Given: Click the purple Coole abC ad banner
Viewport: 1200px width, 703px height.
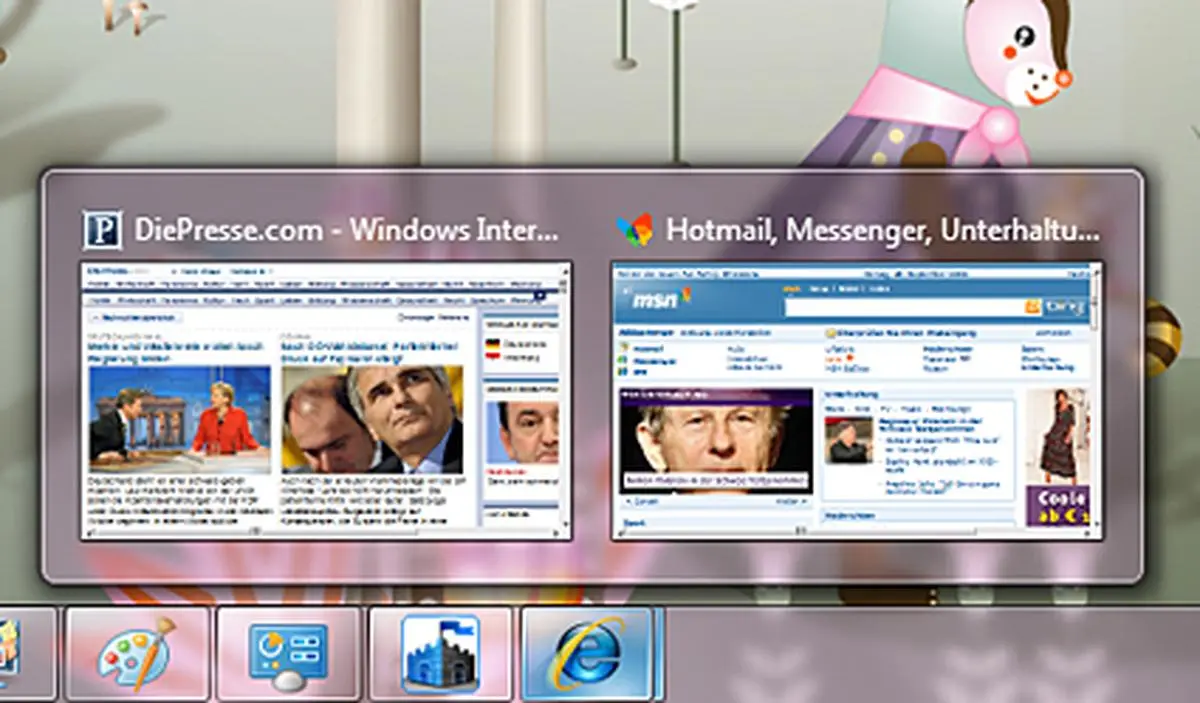Looking at the screenshot, I should point(1059,506).
